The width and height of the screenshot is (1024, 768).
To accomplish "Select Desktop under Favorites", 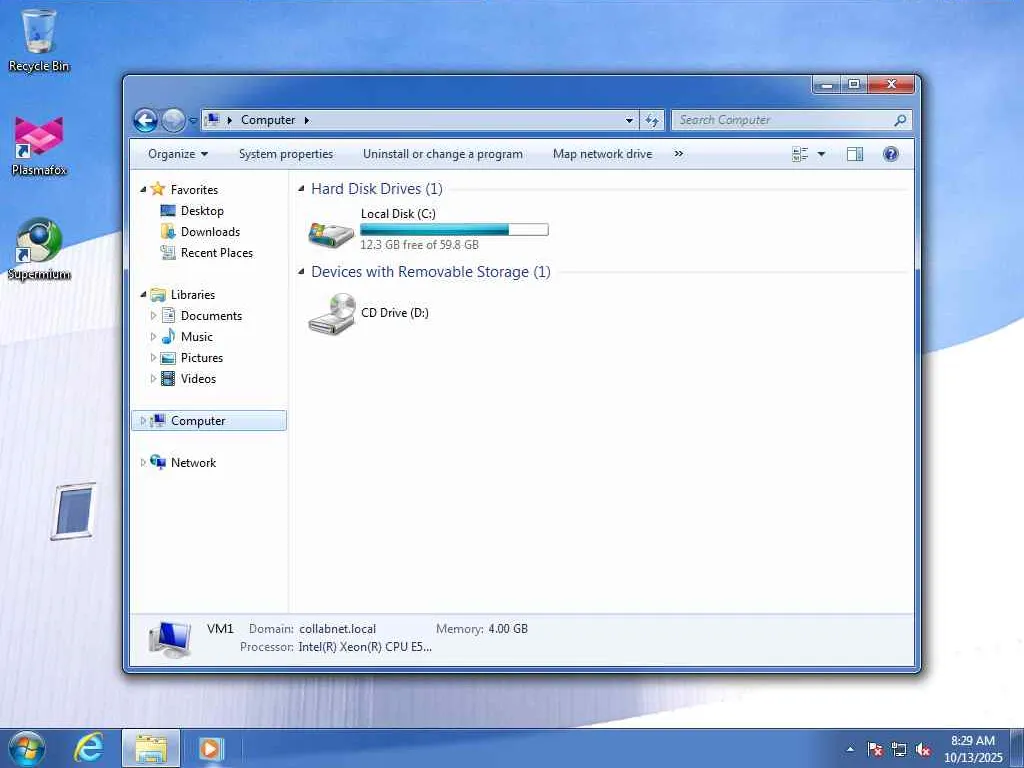I will coord(202,211).
